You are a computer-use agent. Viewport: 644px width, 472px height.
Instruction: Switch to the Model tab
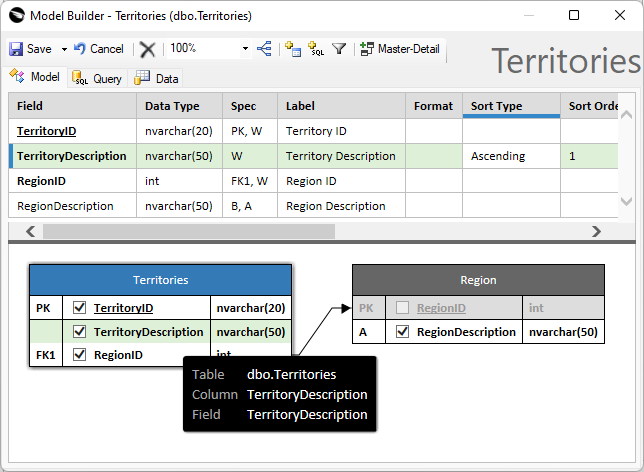[x=34, y=77]
